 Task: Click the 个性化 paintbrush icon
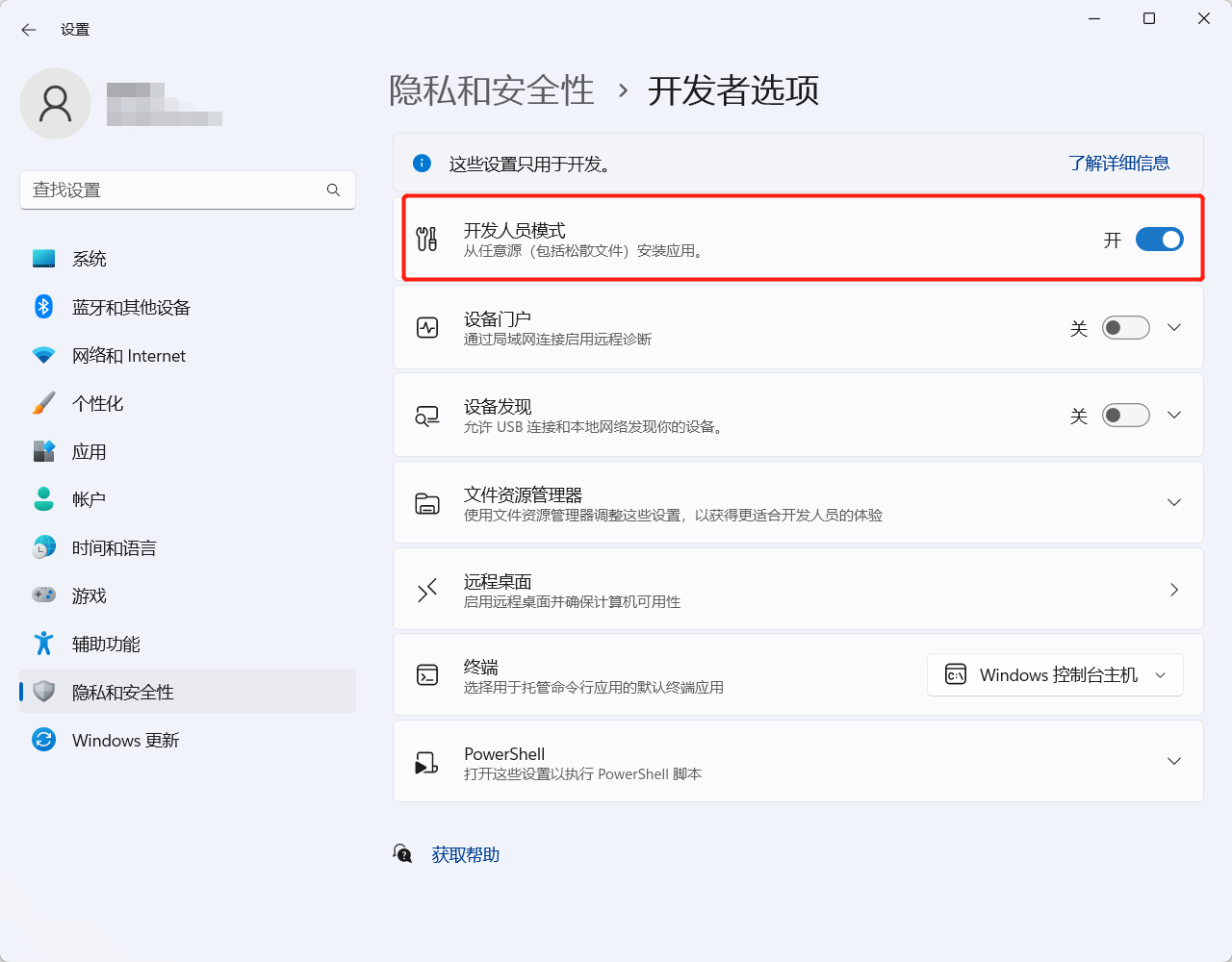click(43, 403)
